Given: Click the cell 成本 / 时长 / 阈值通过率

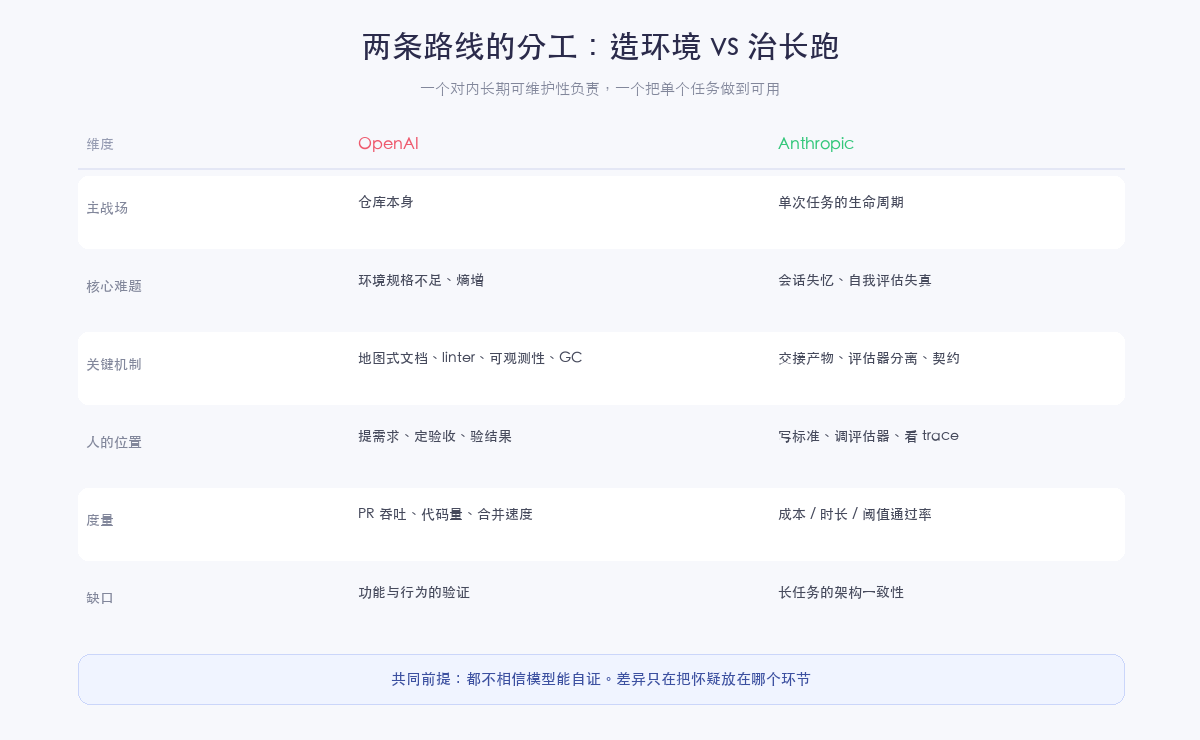Looking at the screenshot, I should pos(855,514).
